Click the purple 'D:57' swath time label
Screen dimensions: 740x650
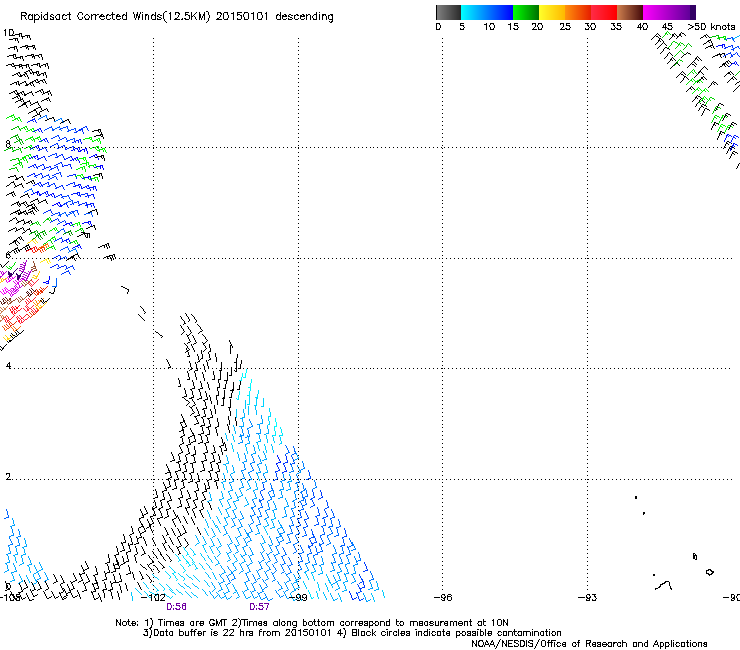(x=259, y=607)
